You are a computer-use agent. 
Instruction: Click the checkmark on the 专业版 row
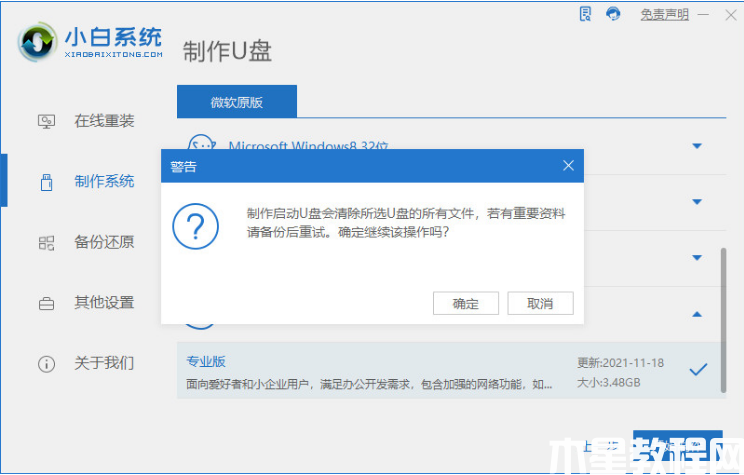point(698,369)
